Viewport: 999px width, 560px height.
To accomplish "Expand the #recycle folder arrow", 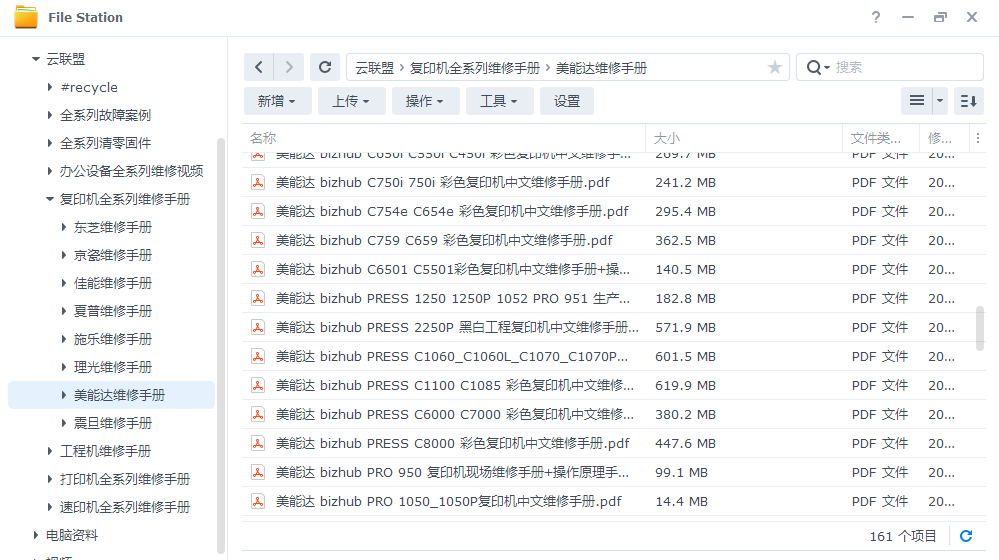I will pyautogui.click(x=50, y=87).
